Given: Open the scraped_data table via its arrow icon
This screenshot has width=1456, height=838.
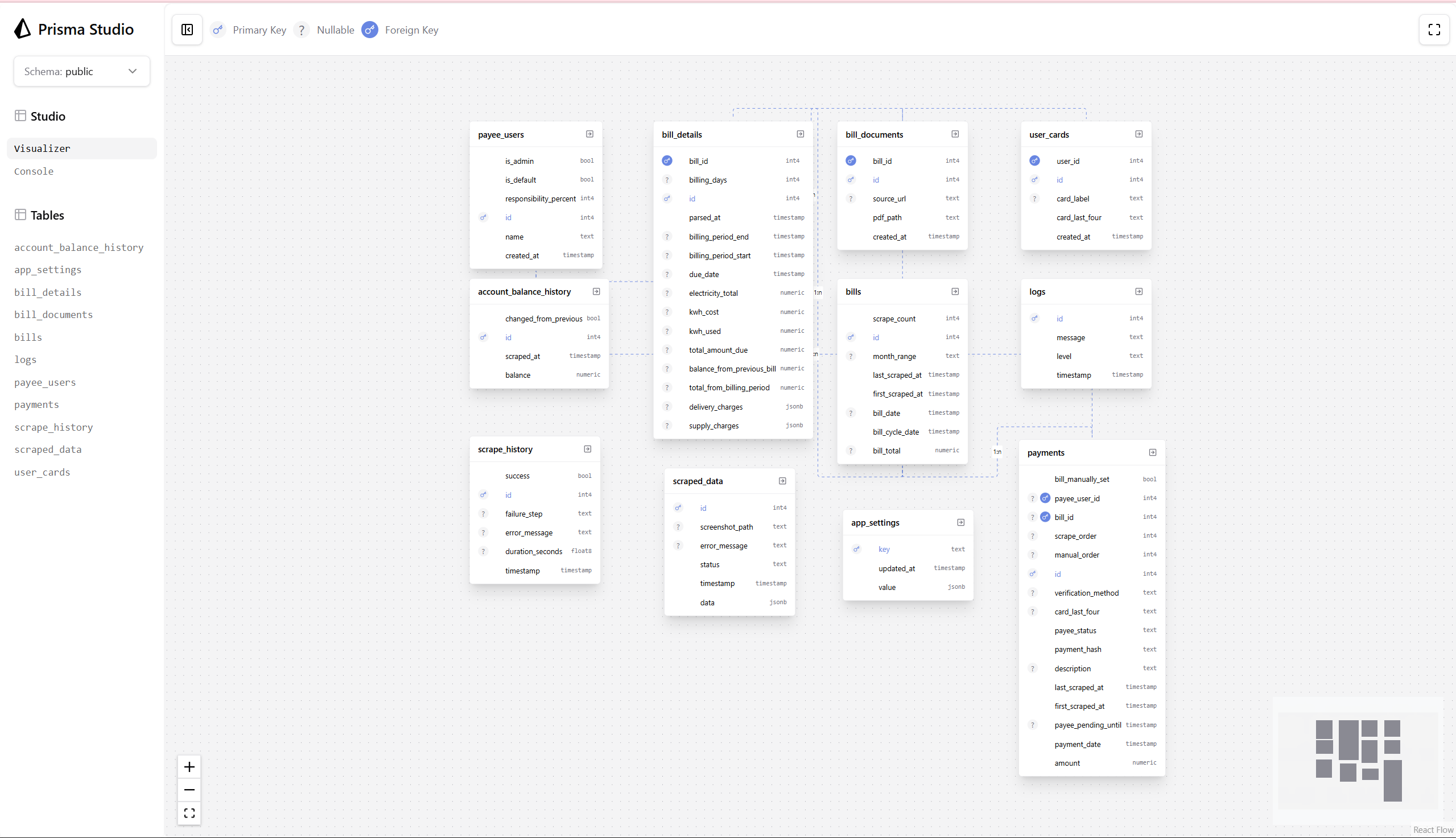Looking at the screenshot, I should 782,481.
